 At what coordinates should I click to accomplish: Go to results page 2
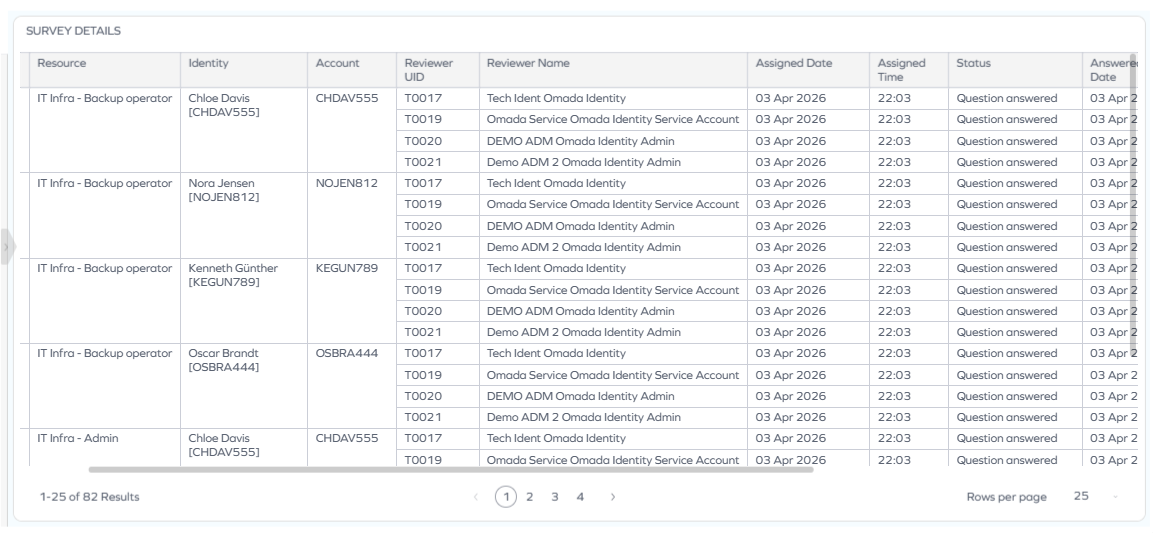pos(529,497)
